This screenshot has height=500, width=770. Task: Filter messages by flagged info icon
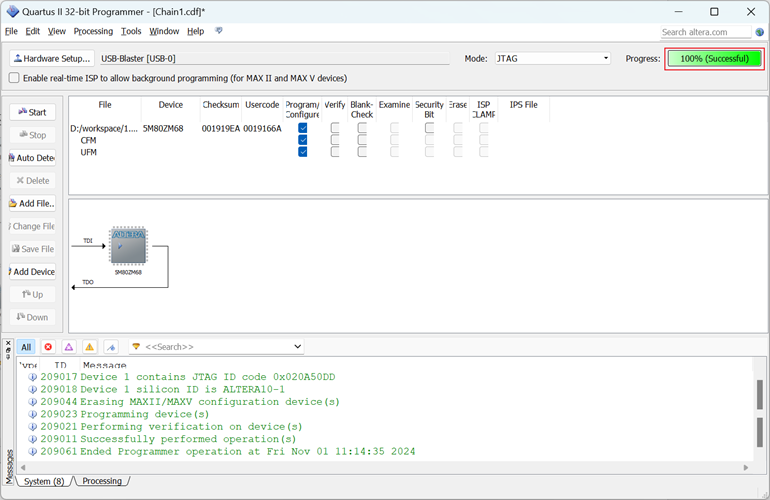(111, 347)
